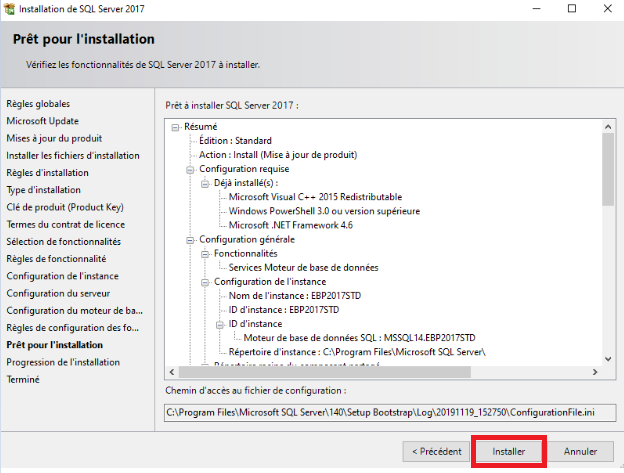624x473 pixels.
Task: Open Règles de fonctionnalité step
Action: point(56,259)
